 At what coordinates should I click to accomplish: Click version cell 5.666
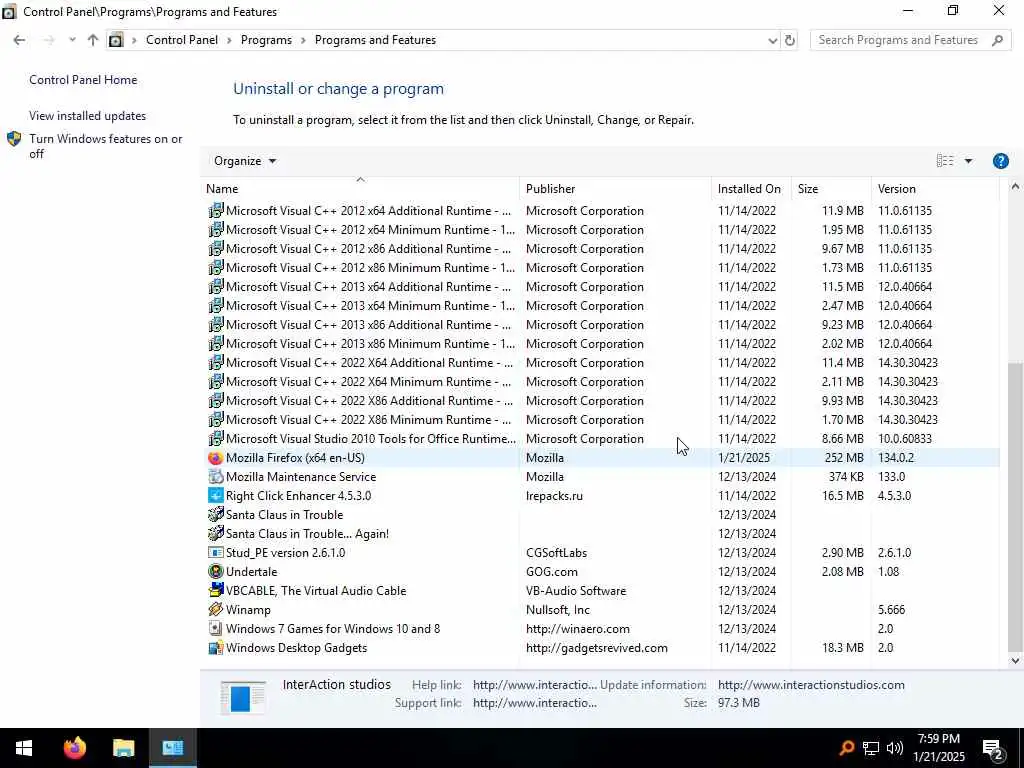click(891, 609)
